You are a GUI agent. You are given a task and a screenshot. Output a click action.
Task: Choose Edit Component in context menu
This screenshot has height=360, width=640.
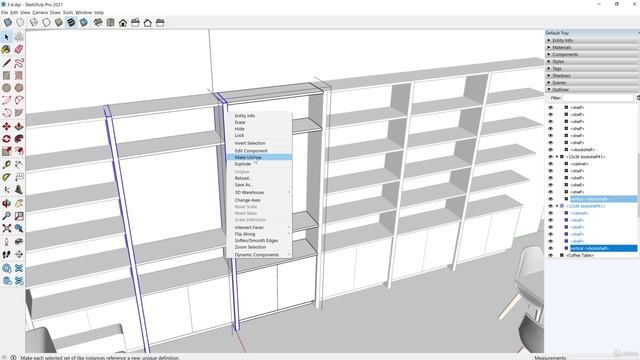259,151
